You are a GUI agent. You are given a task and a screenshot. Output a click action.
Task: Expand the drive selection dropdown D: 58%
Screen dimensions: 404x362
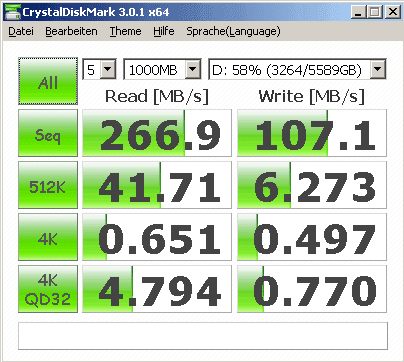click(x=377, y=69)
